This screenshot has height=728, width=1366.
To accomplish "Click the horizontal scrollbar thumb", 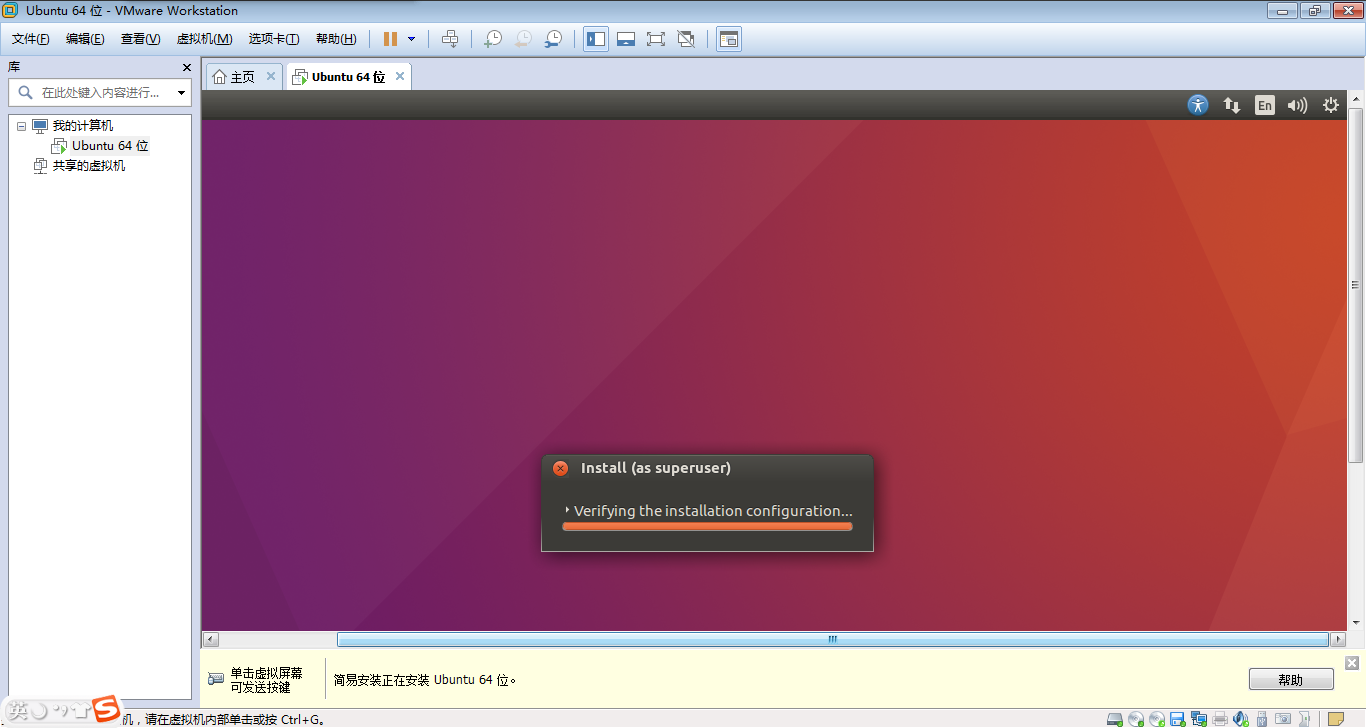I will click(833, 640).
